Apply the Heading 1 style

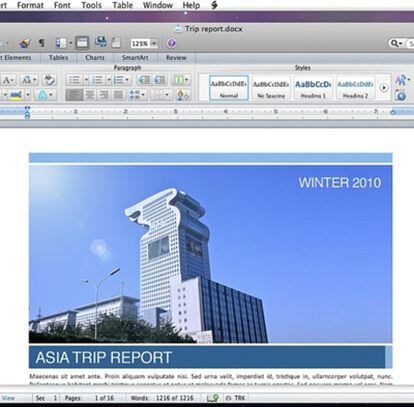312,88
